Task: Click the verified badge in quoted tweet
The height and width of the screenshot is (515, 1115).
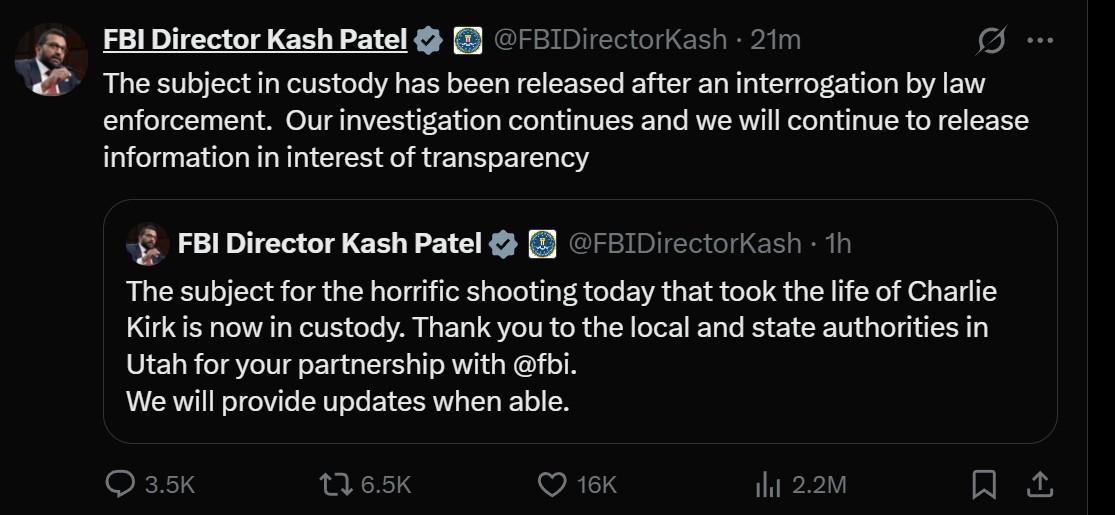Action: (504, 243)
